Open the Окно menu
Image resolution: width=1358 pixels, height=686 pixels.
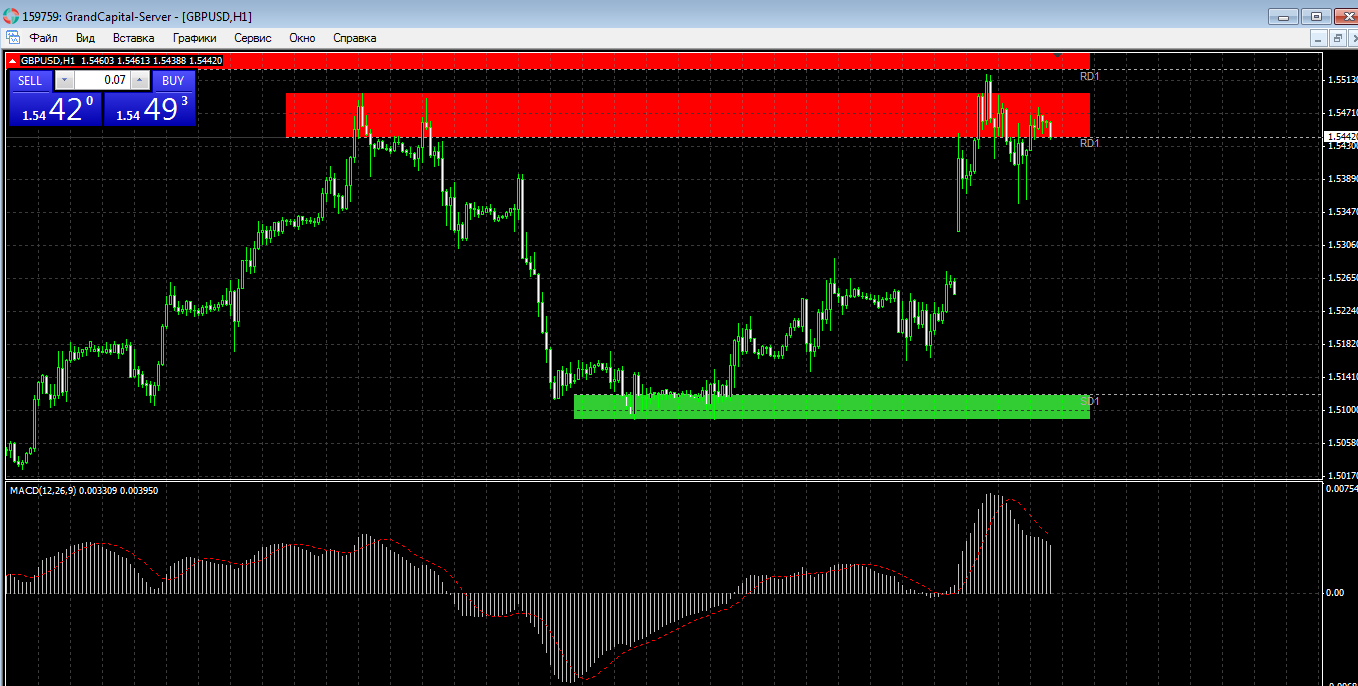302,38
